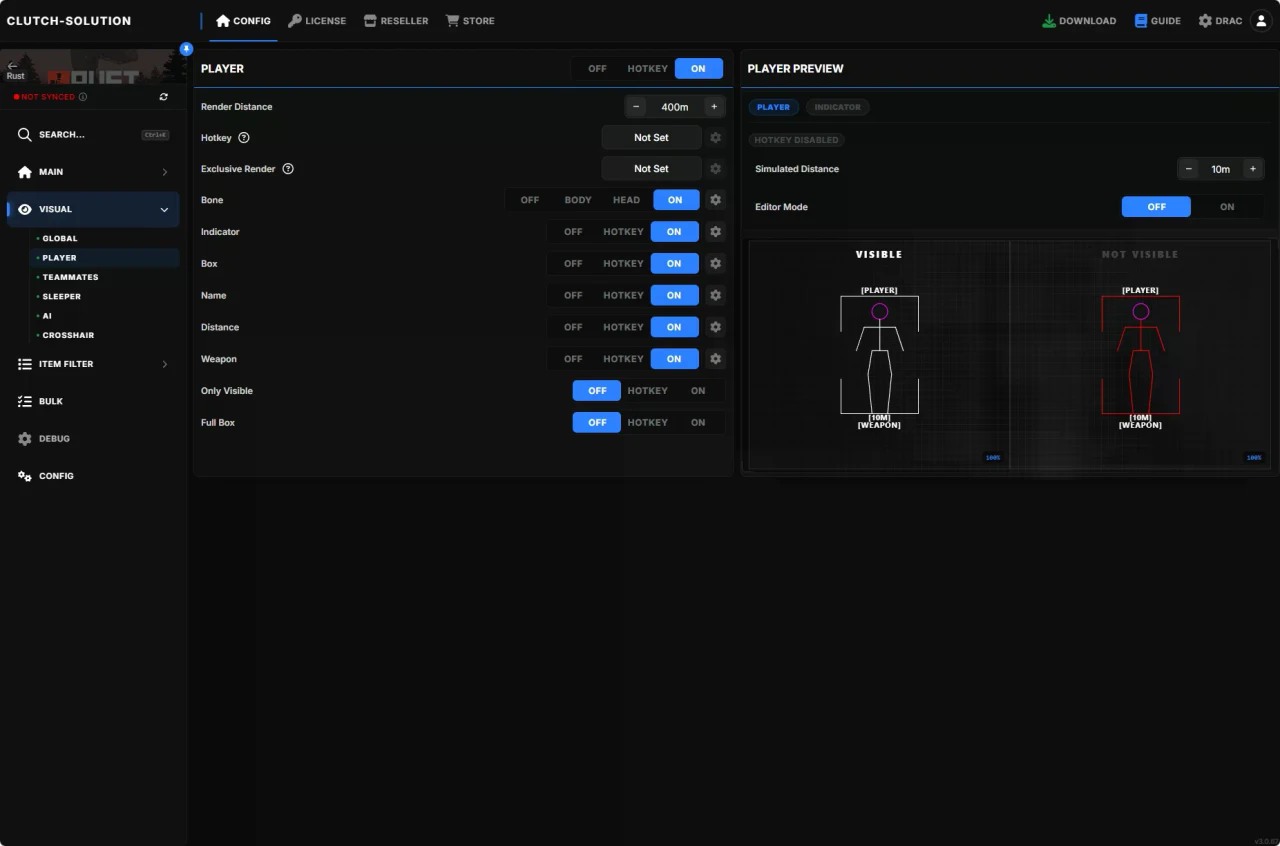
Task: Set Box to HOTKEY
Action: 623,264
